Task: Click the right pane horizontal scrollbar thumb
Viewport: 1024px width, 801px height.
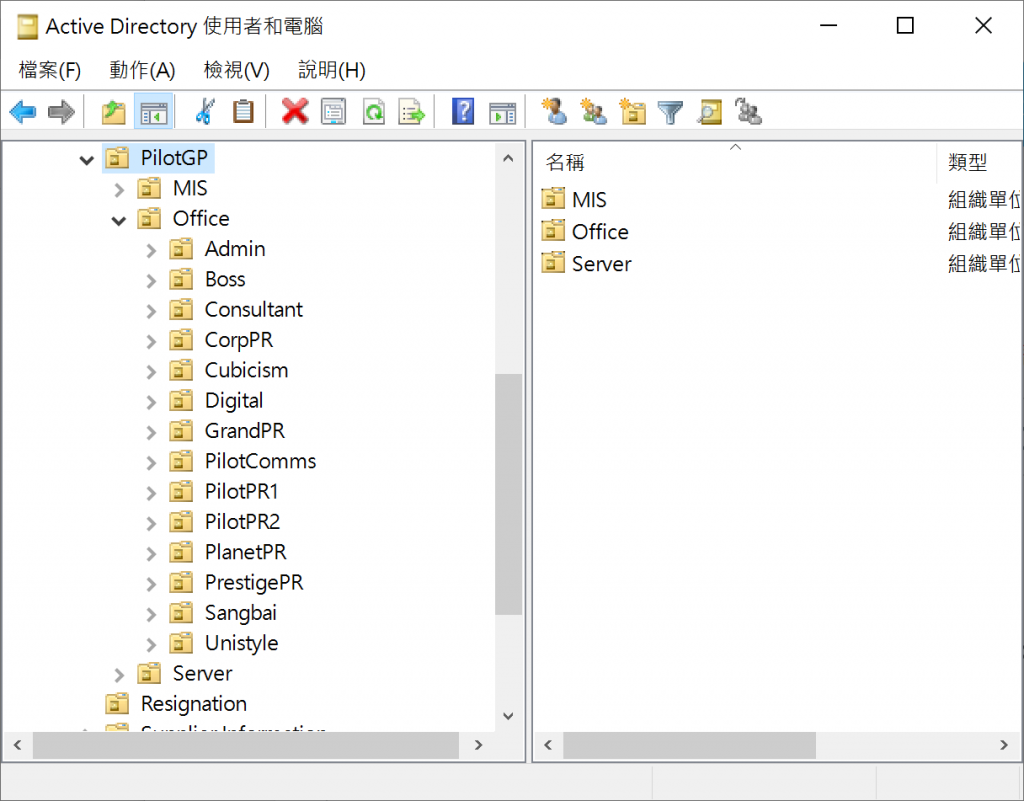Action: pyautogui.click(x=689, y=745)
